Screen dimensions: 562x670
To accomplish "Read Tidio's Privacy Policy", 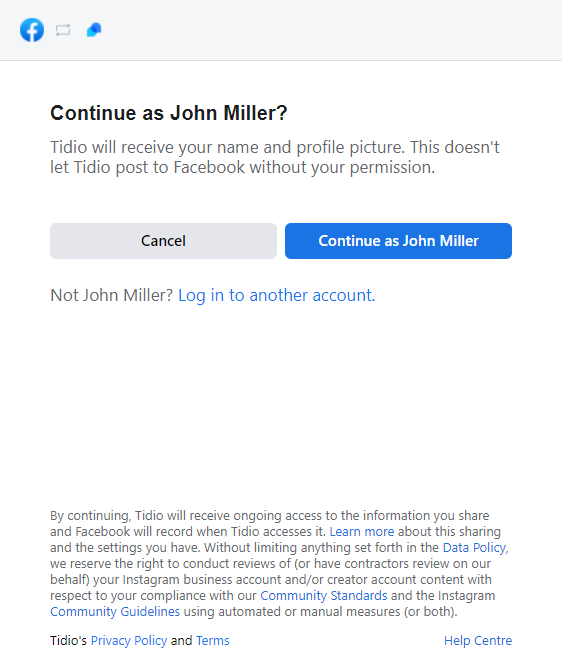I will (x=129, y=641).
